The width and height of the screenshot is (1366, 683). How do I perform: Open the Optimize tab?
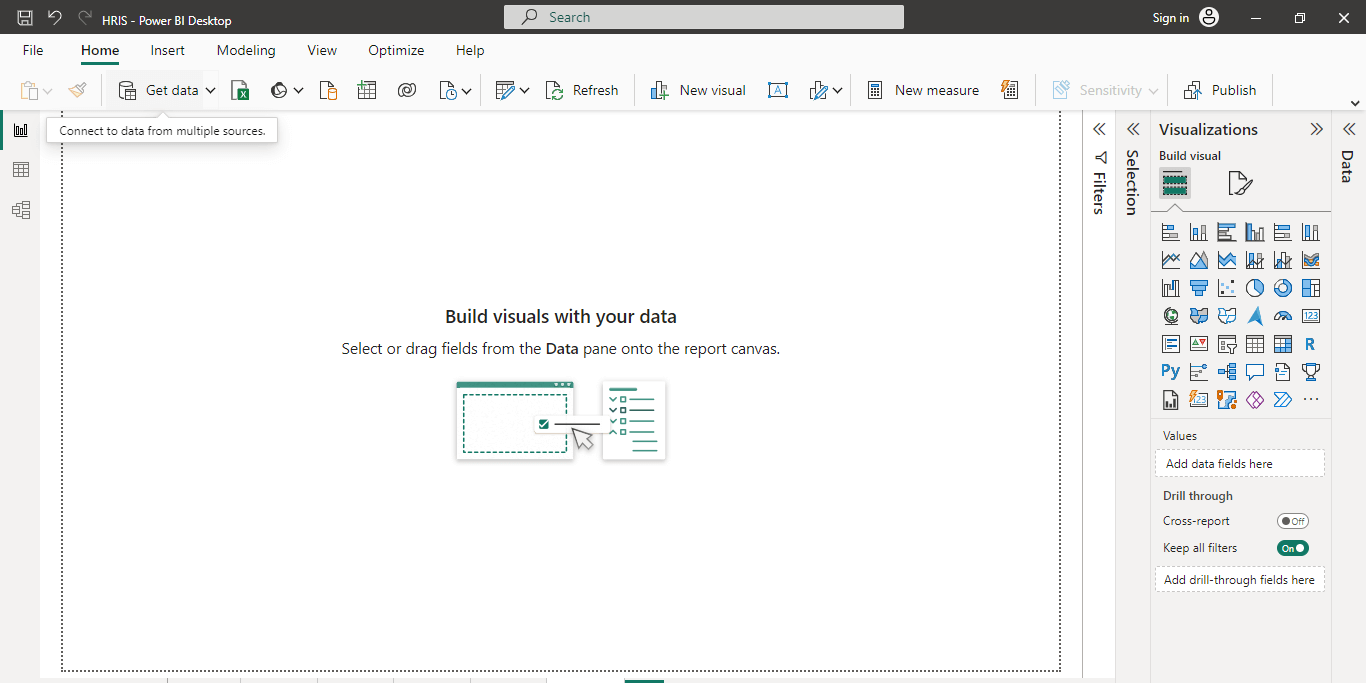(x=396, y=50)
